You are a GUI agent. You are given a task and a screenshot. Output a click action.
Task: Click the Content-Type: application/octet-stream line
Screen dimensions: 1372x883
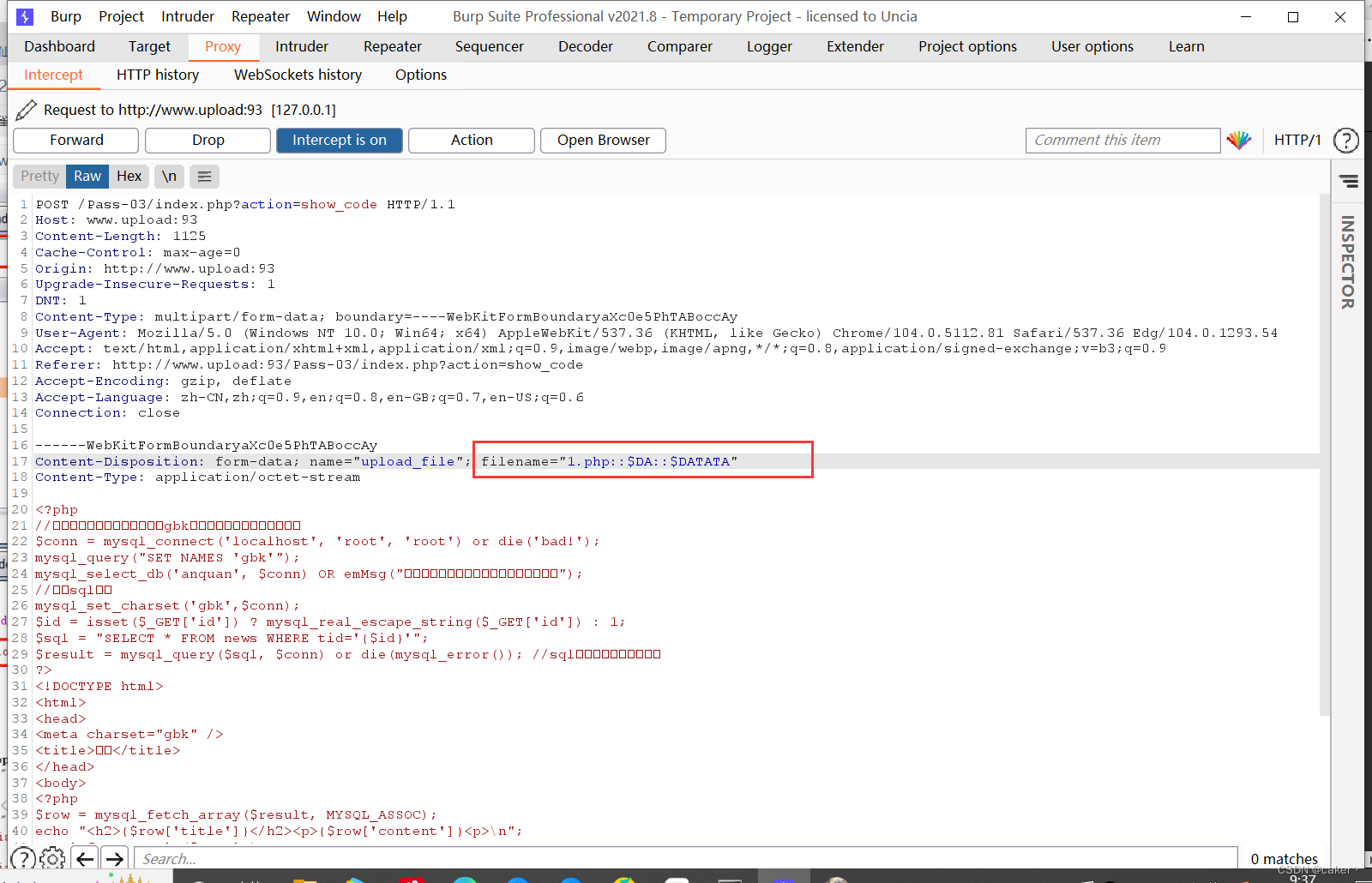pos(197,477)
